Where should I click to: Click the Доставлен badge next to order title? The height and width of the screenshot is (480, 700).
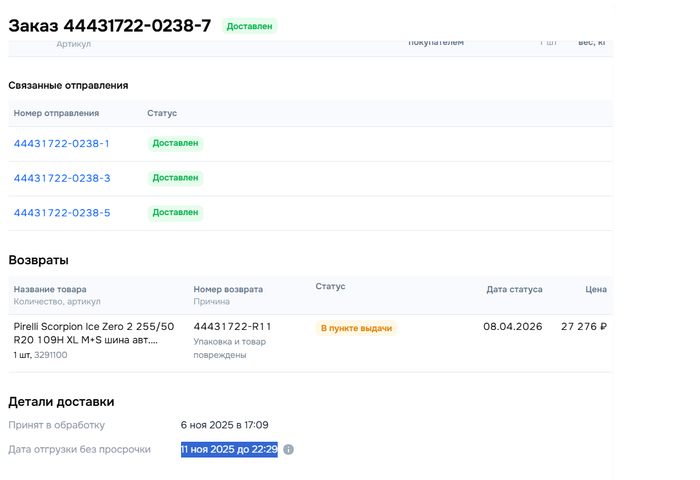click(249, 26)
